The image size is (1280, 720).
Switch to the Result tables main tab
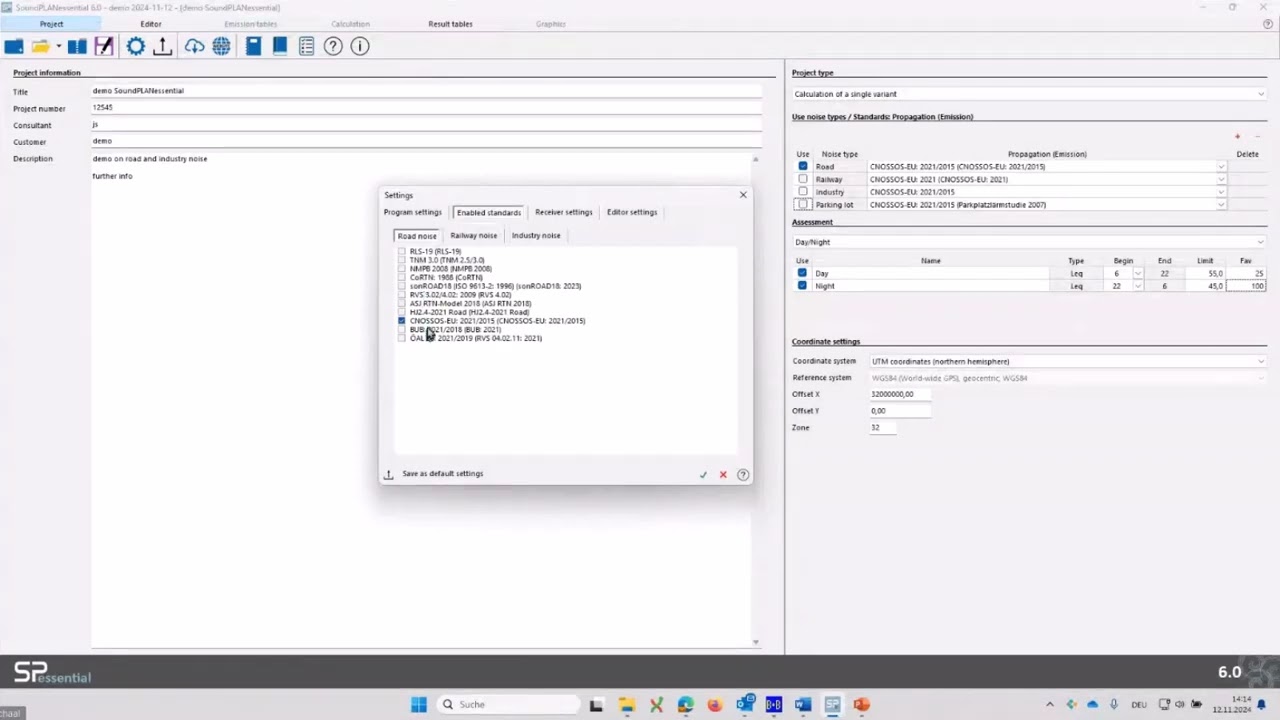[450, 24]
